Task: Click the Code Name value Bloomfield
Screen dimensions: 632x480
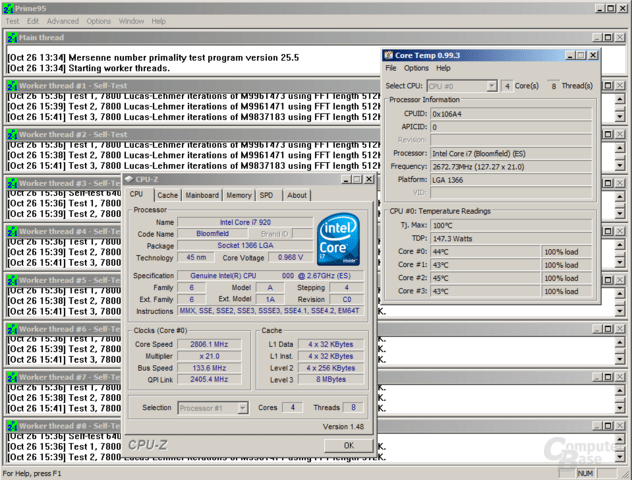Action: tap(212, 234)
